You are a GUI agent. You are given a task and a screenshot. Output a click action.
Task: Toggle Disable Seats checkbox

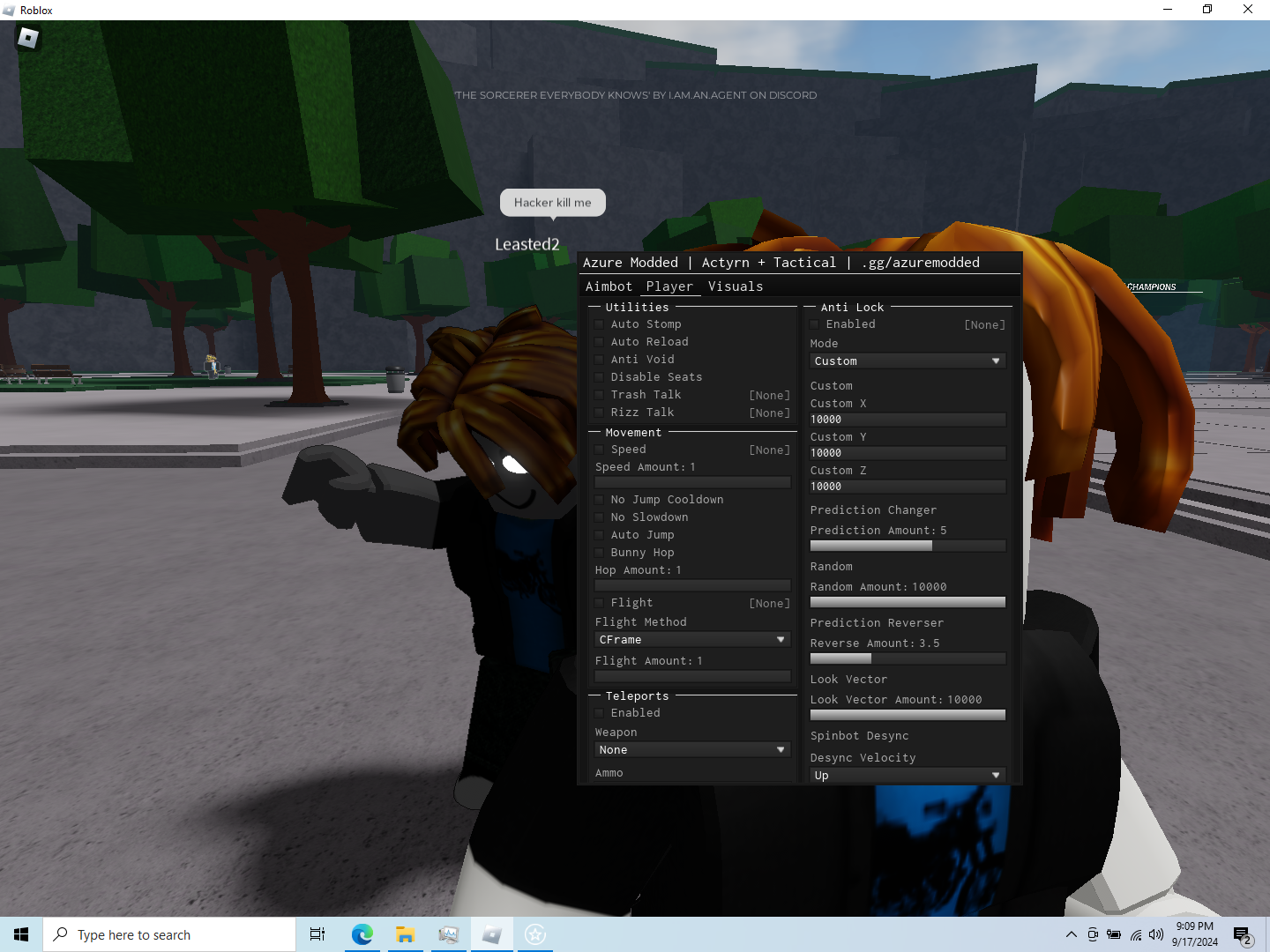600,377
